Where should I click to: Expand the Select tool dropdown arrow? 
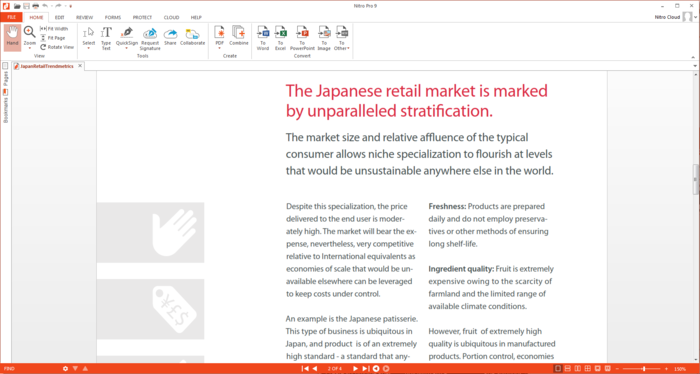pos(89,48)
